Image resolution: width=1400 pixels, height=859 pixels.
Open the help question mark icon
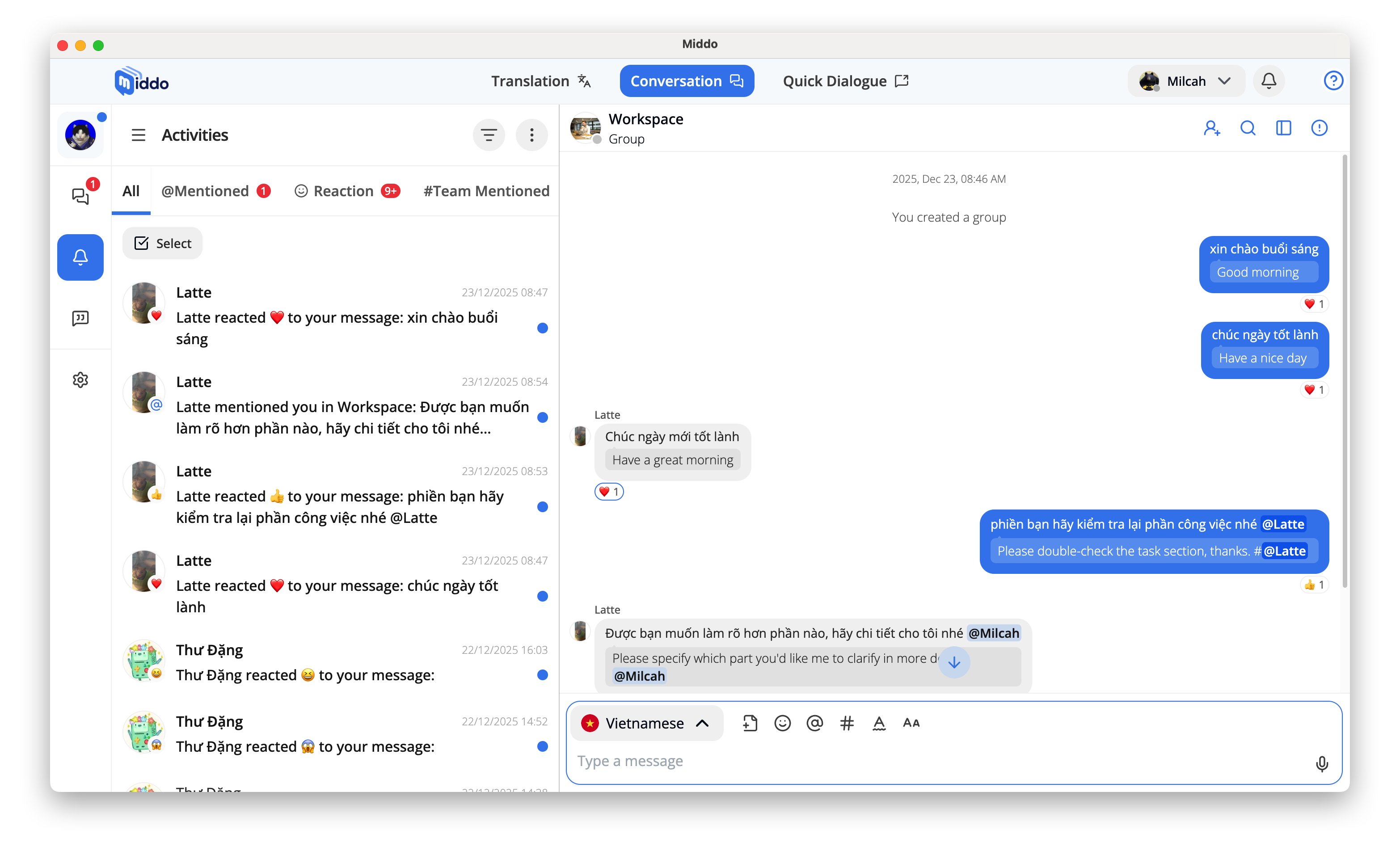point(1333,81)
